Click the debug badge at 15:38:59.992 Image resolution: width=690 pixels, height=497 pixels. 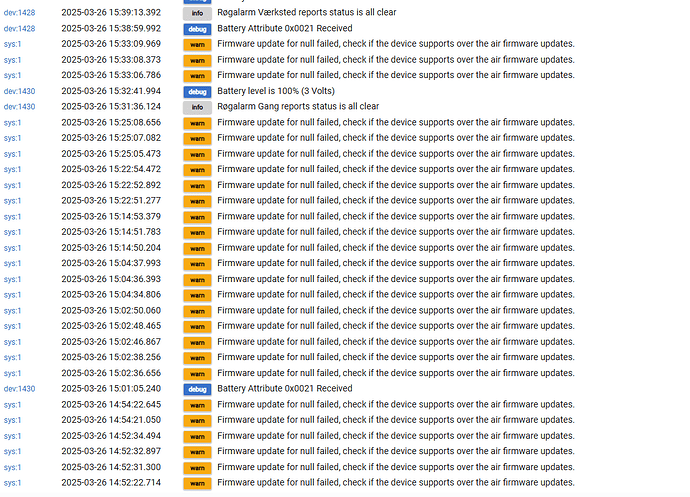[x=197, y=29]
